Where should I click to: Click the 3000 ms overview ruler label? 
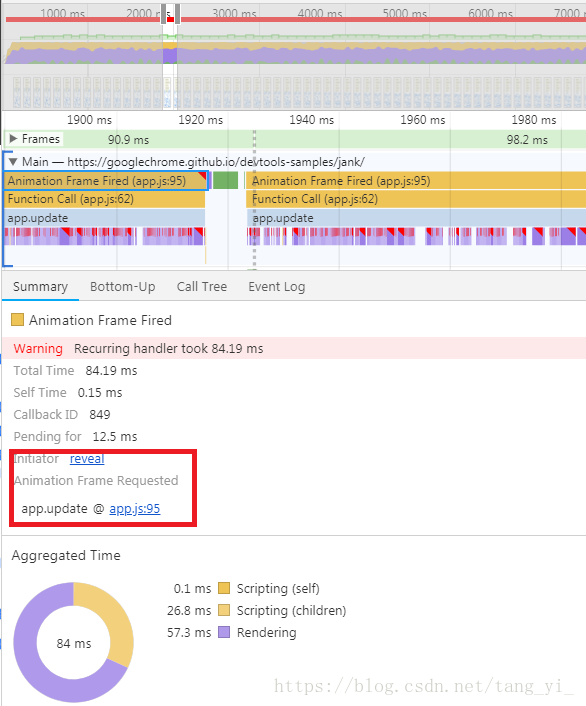pos(234,14)
